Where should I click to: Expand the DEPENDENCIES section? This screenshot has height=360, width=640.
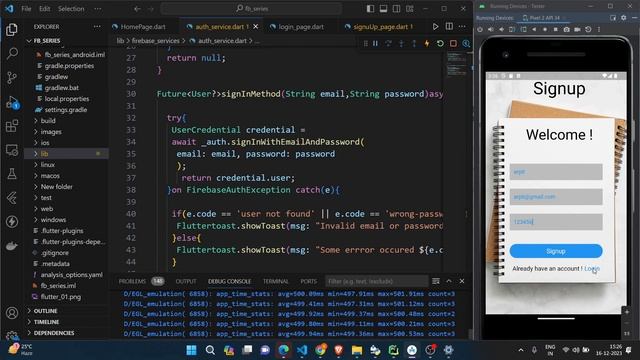[x=54, y=333]
